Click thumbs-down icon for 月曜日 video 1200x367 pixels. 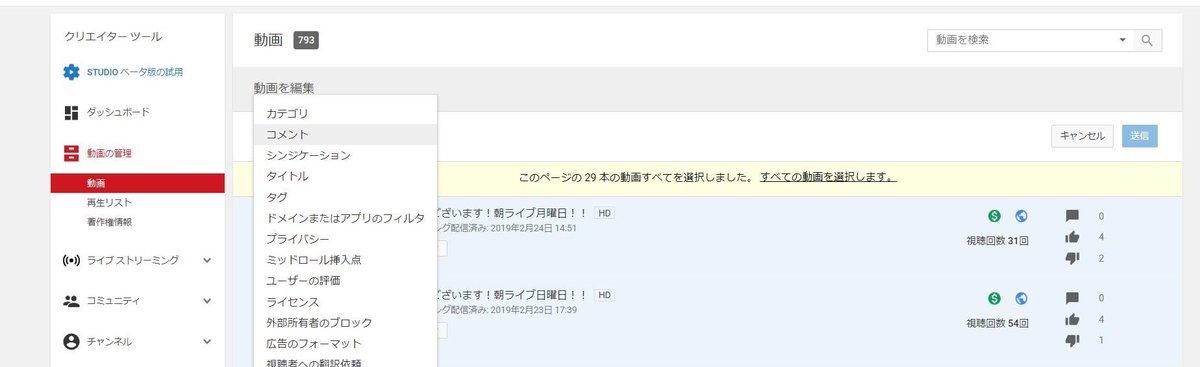pos(1072,258)
